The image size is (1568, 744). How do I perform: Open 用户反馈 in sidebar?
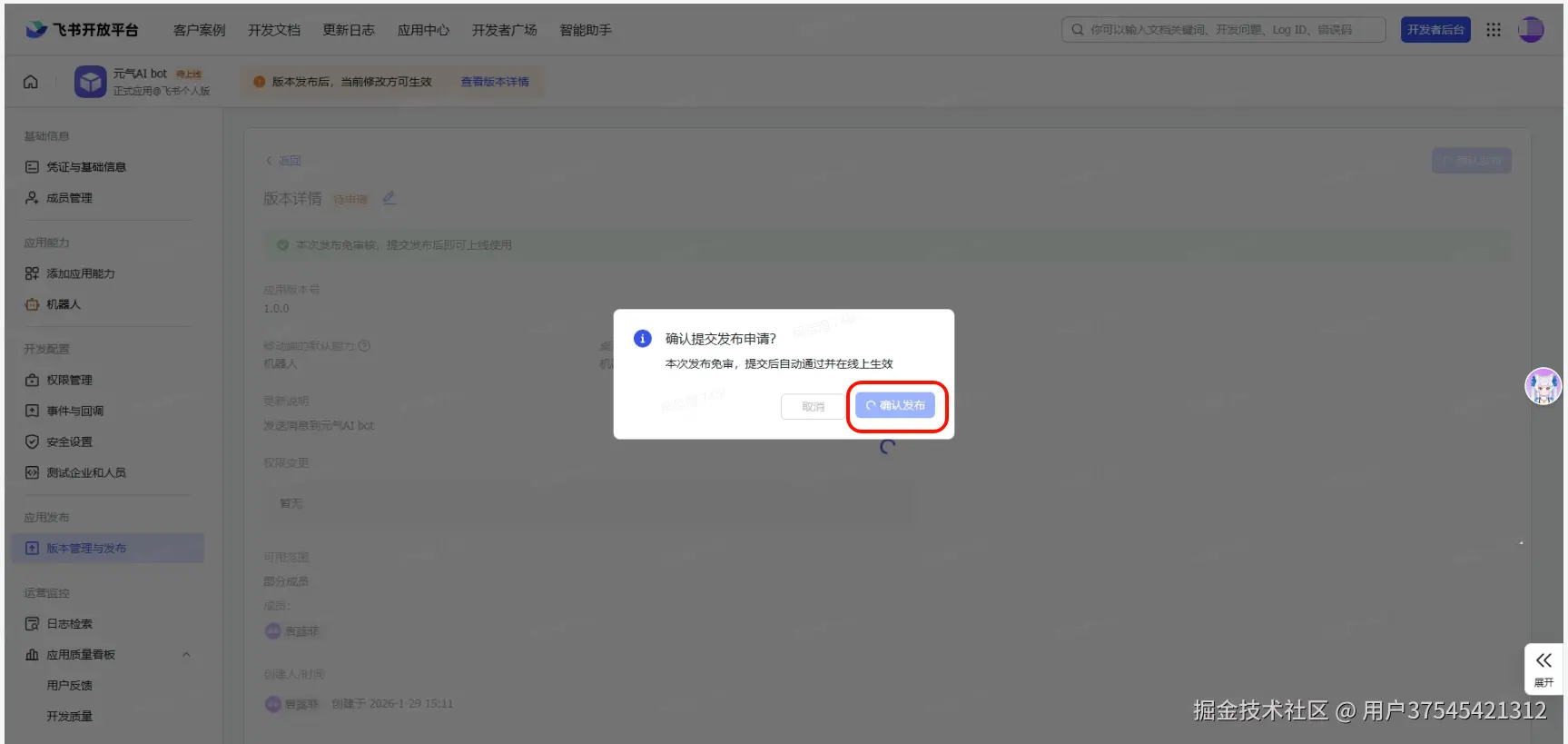pos(70,685)
